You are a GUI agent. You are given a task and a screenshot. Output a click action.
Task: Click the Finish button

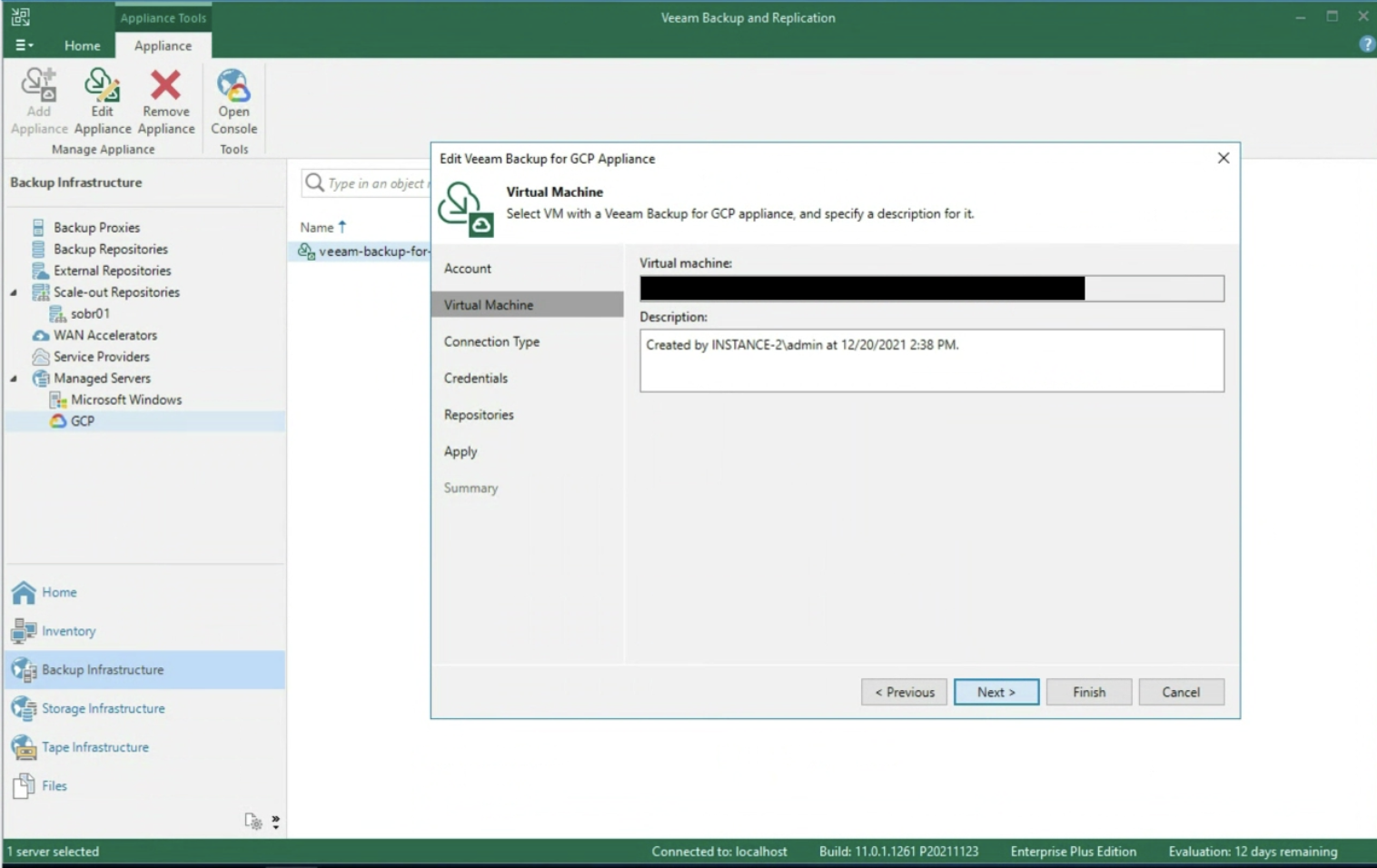(x=1089, y=692)
